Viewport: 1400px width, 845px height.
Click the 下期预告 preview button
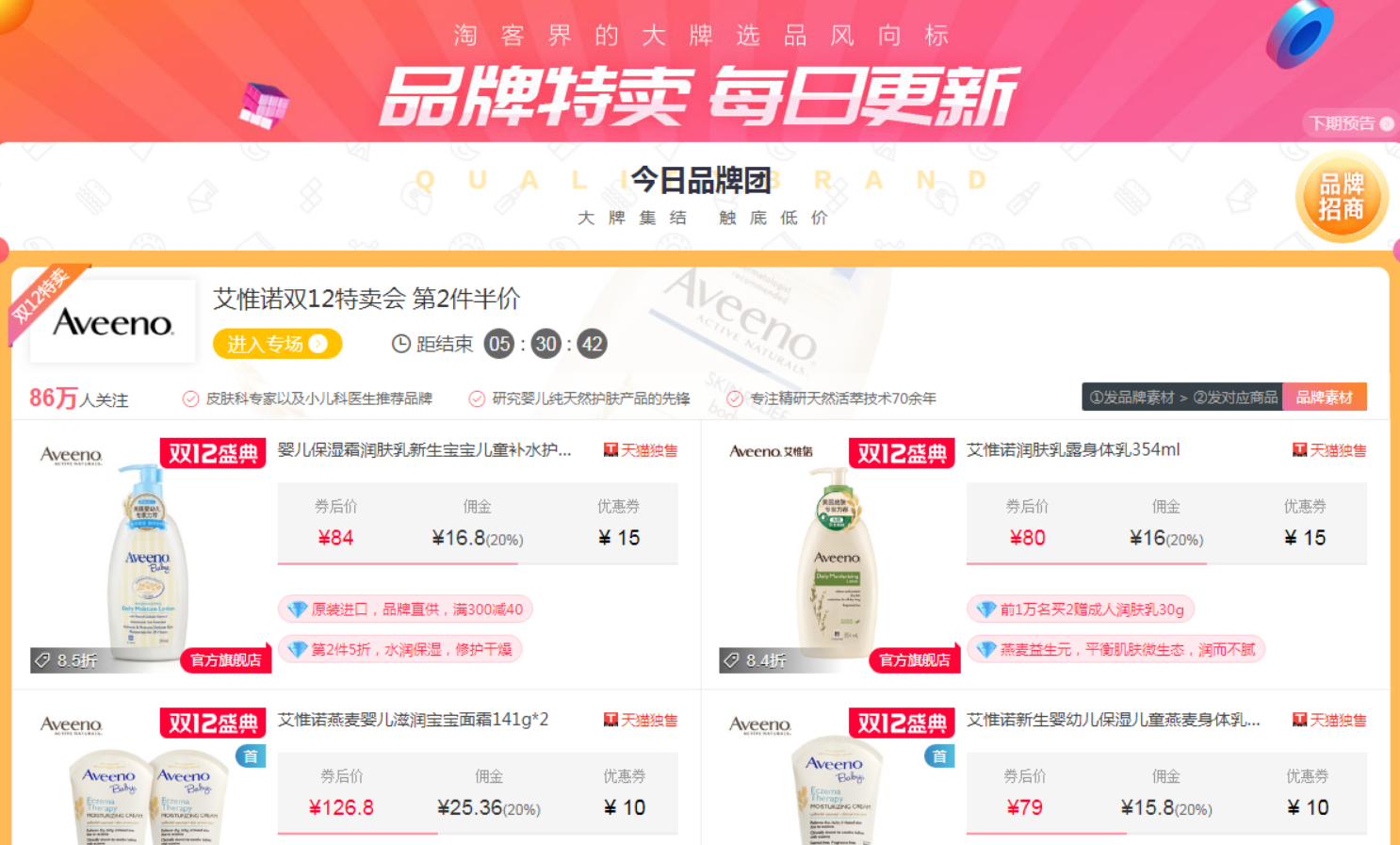(x=1351, y=123)
